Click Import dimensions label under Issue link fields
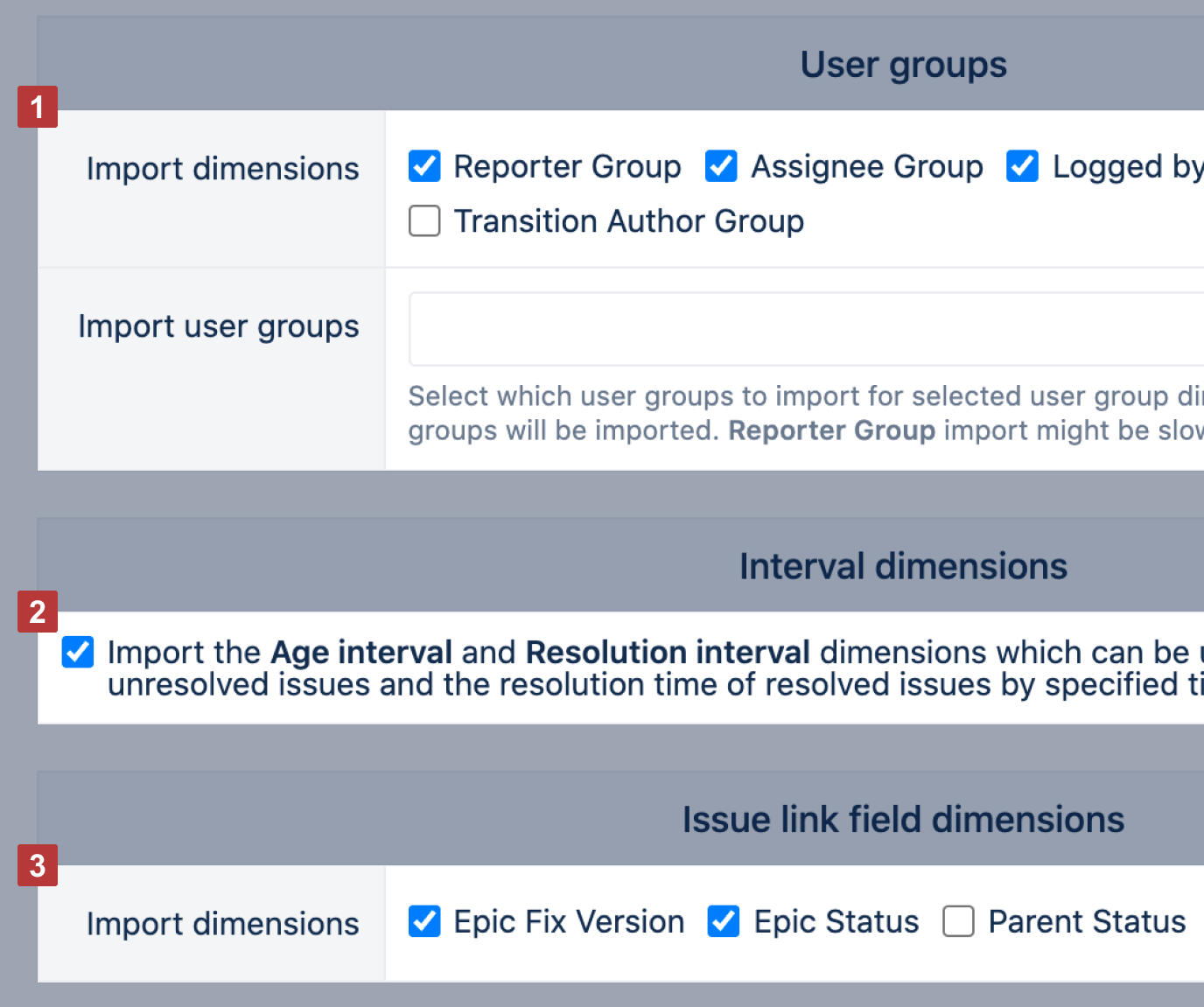 pyautogui.click(x=222, y=924)
